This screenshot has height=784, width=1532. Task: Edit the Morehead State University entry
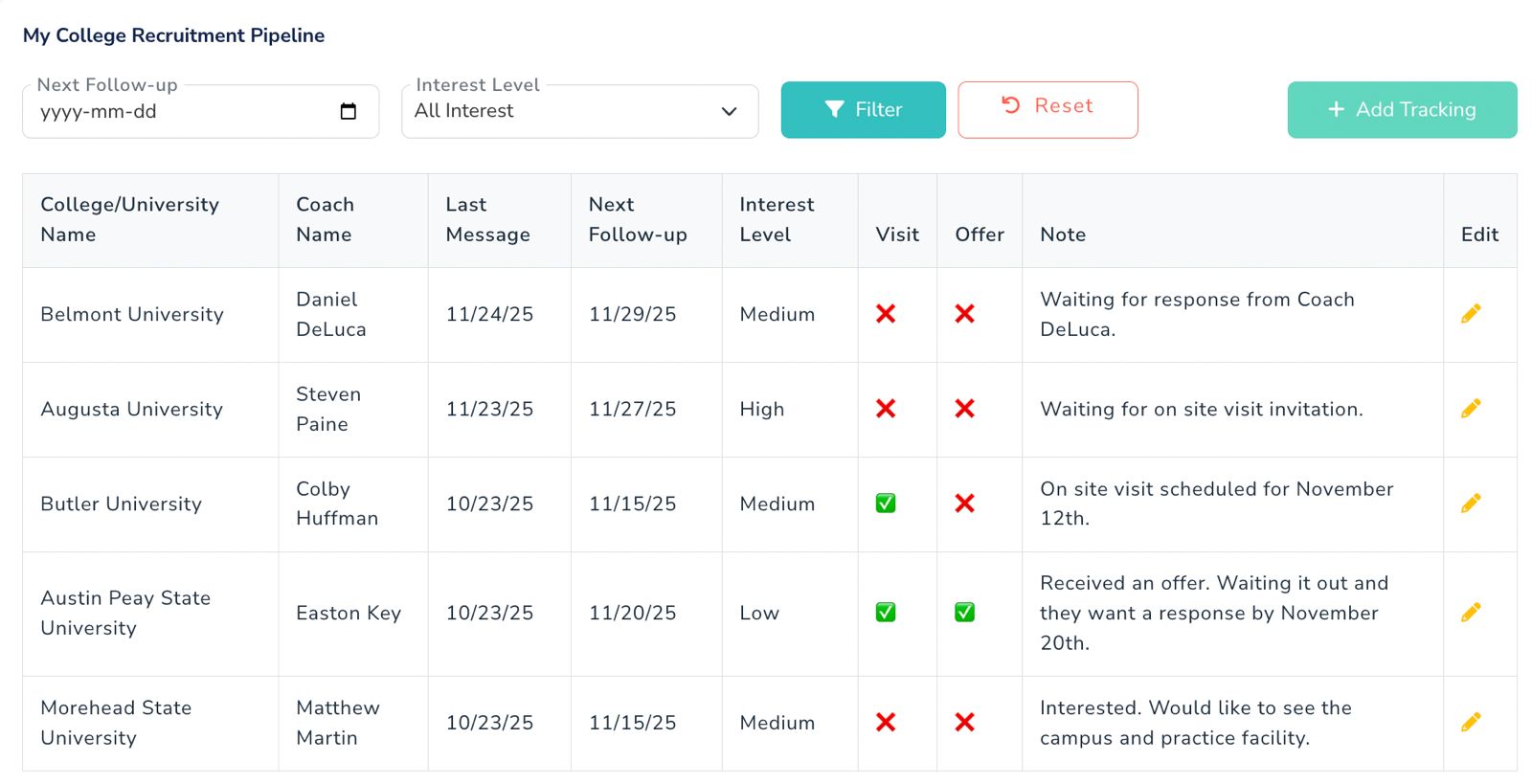1471,722
